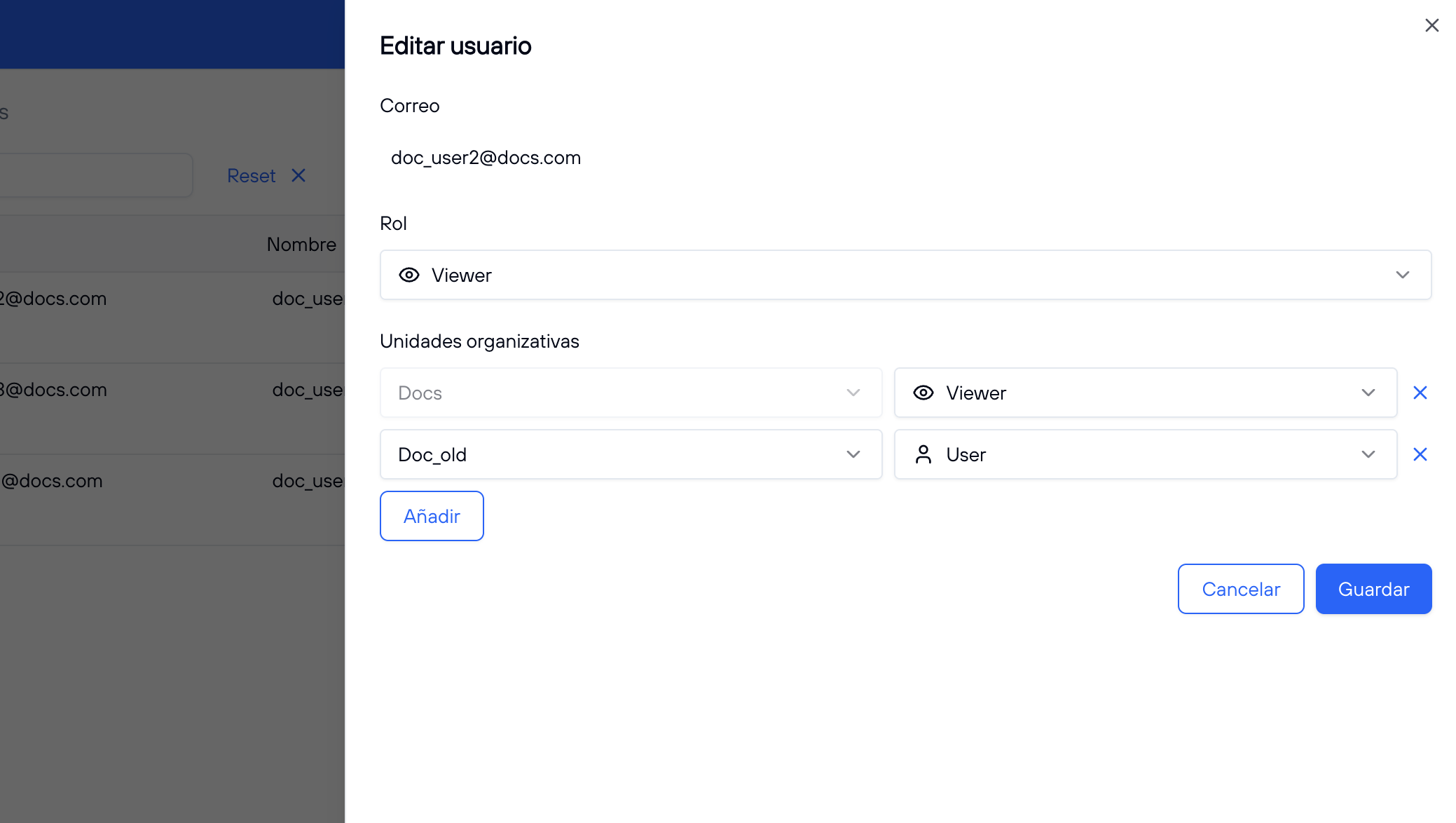The width and height of the screenshot is (1456, 823).
Task: Expand the User role dropdown for Doc_old
Action: pos(1368,454)
